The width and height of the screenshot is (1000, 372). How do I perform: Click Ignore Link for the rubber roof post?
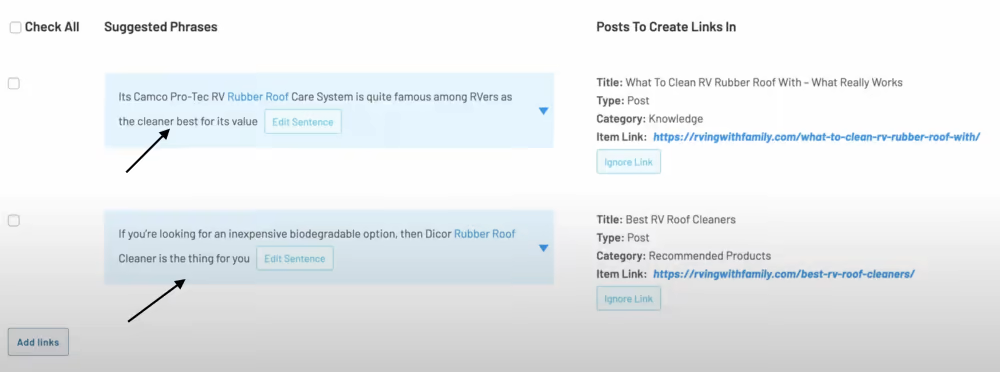[628, 162]
